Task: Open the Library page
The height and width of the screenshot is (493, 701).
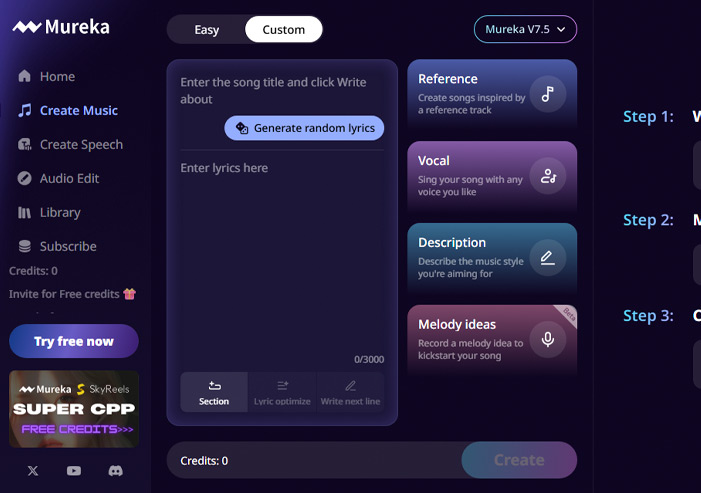Action: tap(60, 213)
